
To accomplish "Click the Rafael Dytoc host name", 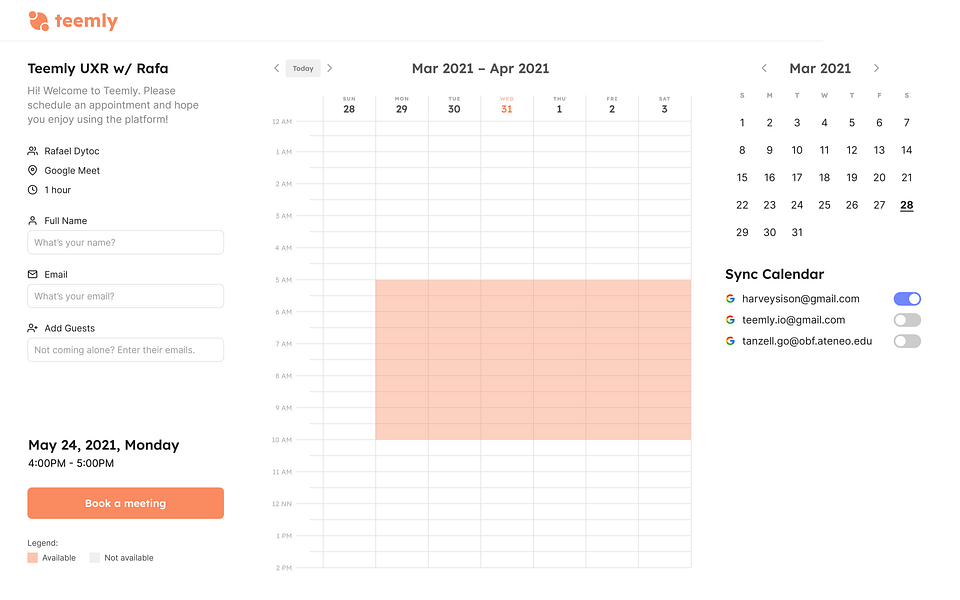I will (72, 151).
